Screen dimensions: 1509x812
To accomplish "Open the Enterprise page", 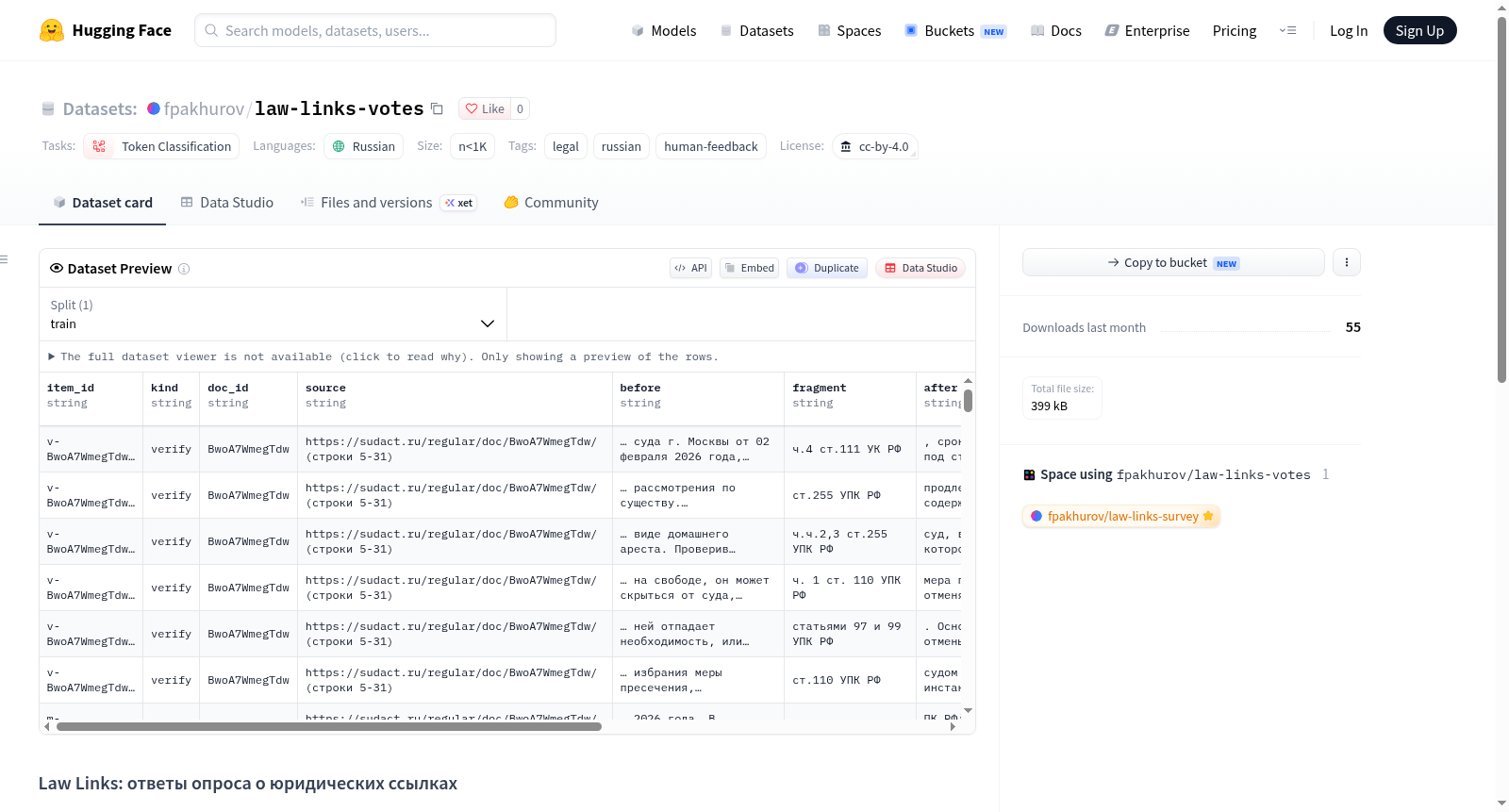I will tap(1147, 30).
